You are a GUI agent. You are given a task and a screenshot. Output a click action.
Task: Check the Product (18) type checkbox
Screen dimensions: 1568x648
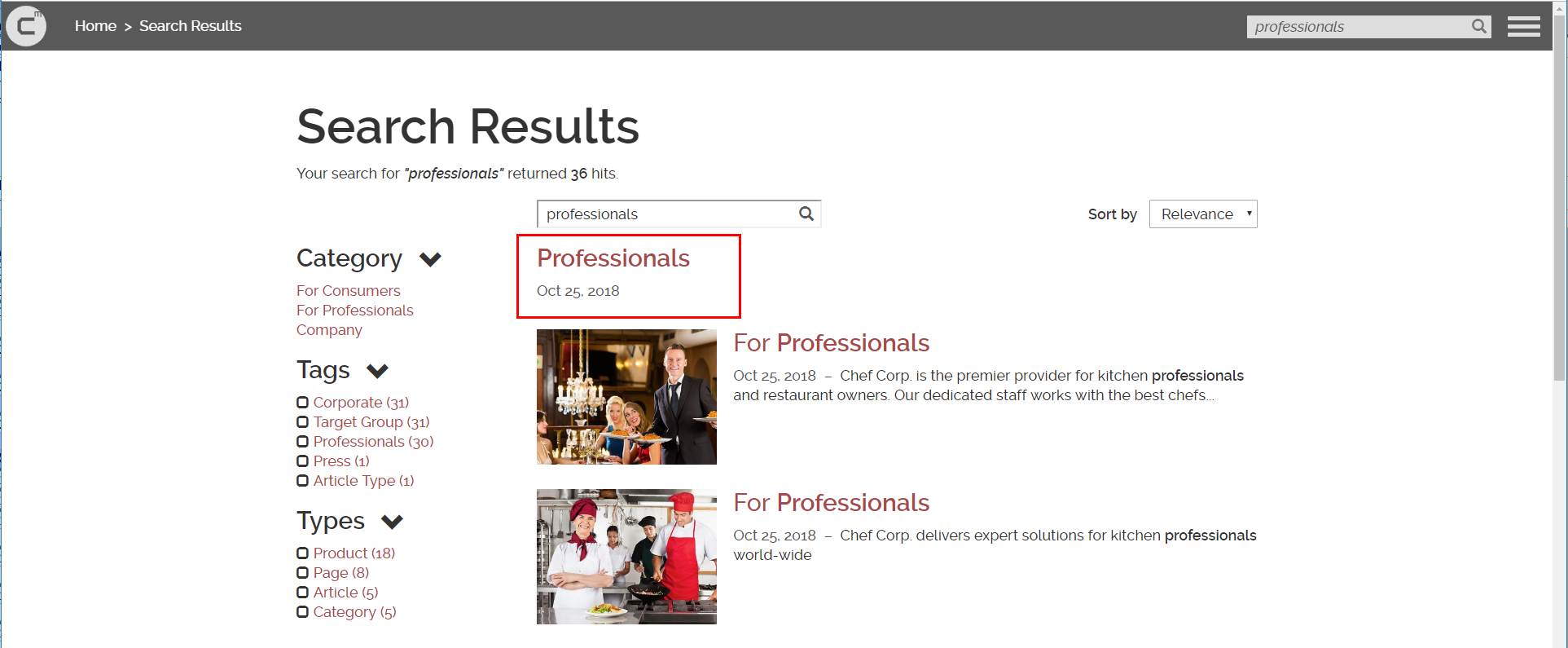302,553
